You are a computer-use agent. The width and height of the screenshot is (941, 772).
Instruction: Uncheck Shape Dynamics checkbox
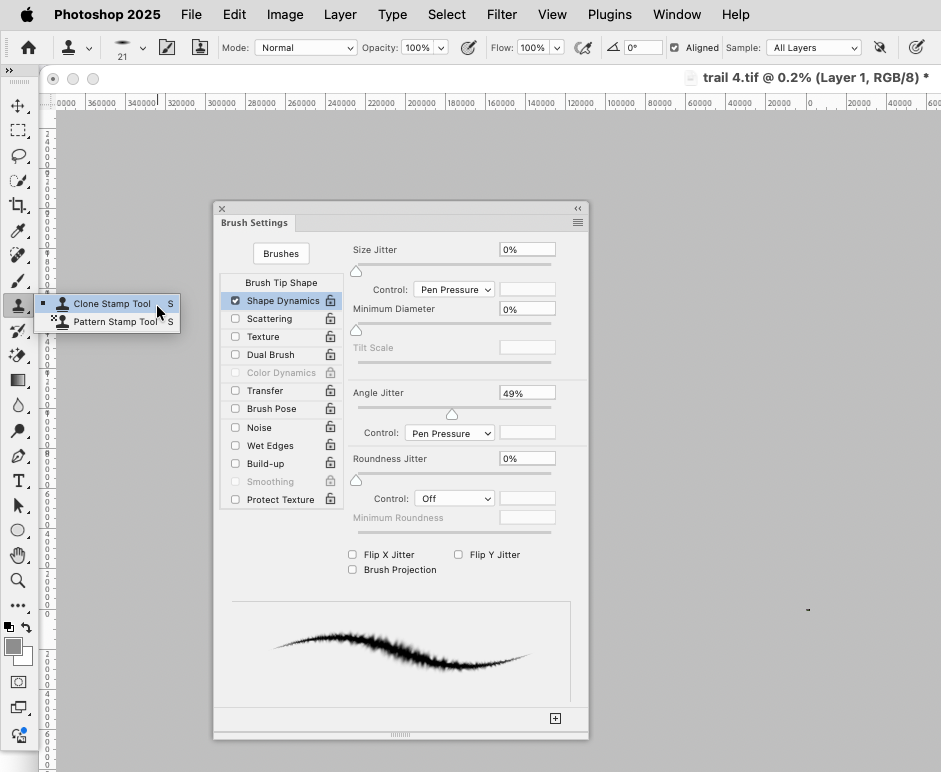click(235, 301)
